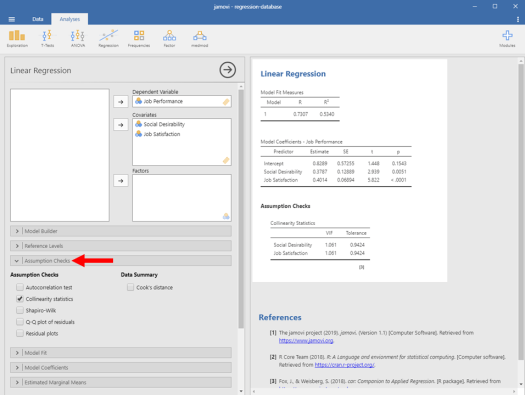525x395 pixels.
Task: Open the Regression menu
Action: 108,38
